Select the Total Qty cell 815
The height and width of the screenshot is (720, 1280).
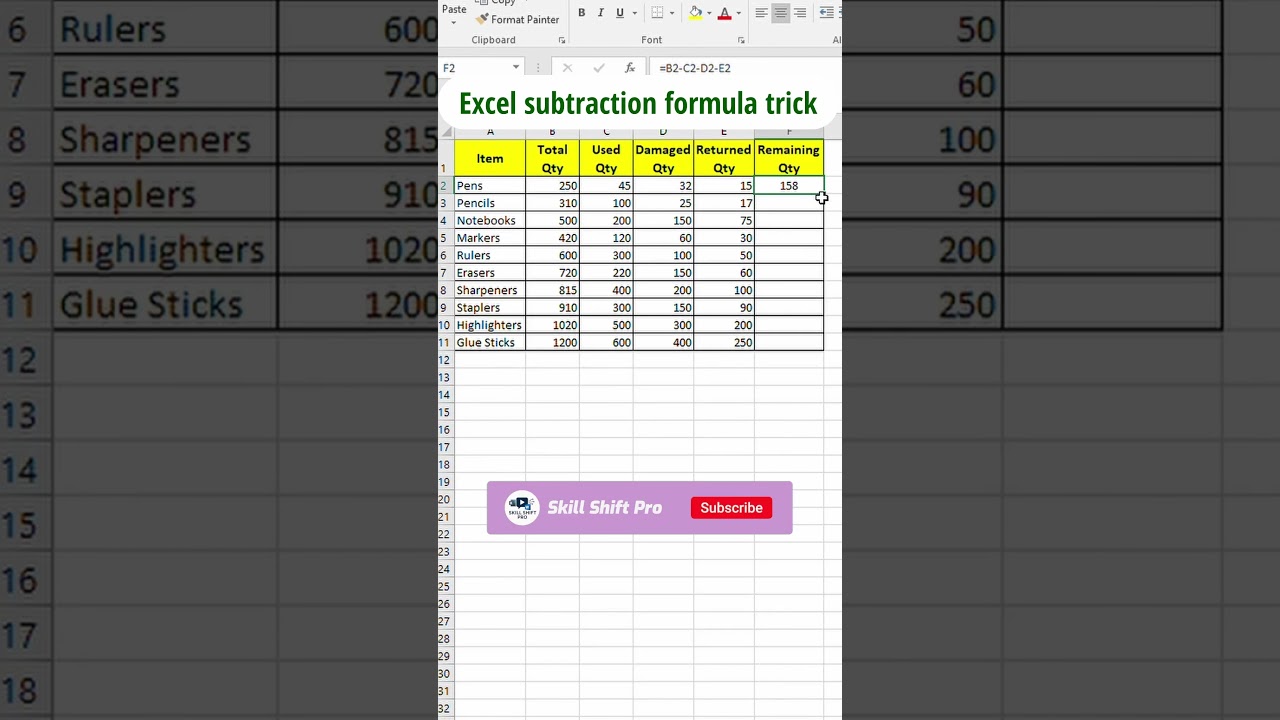[x=552, y=290]
